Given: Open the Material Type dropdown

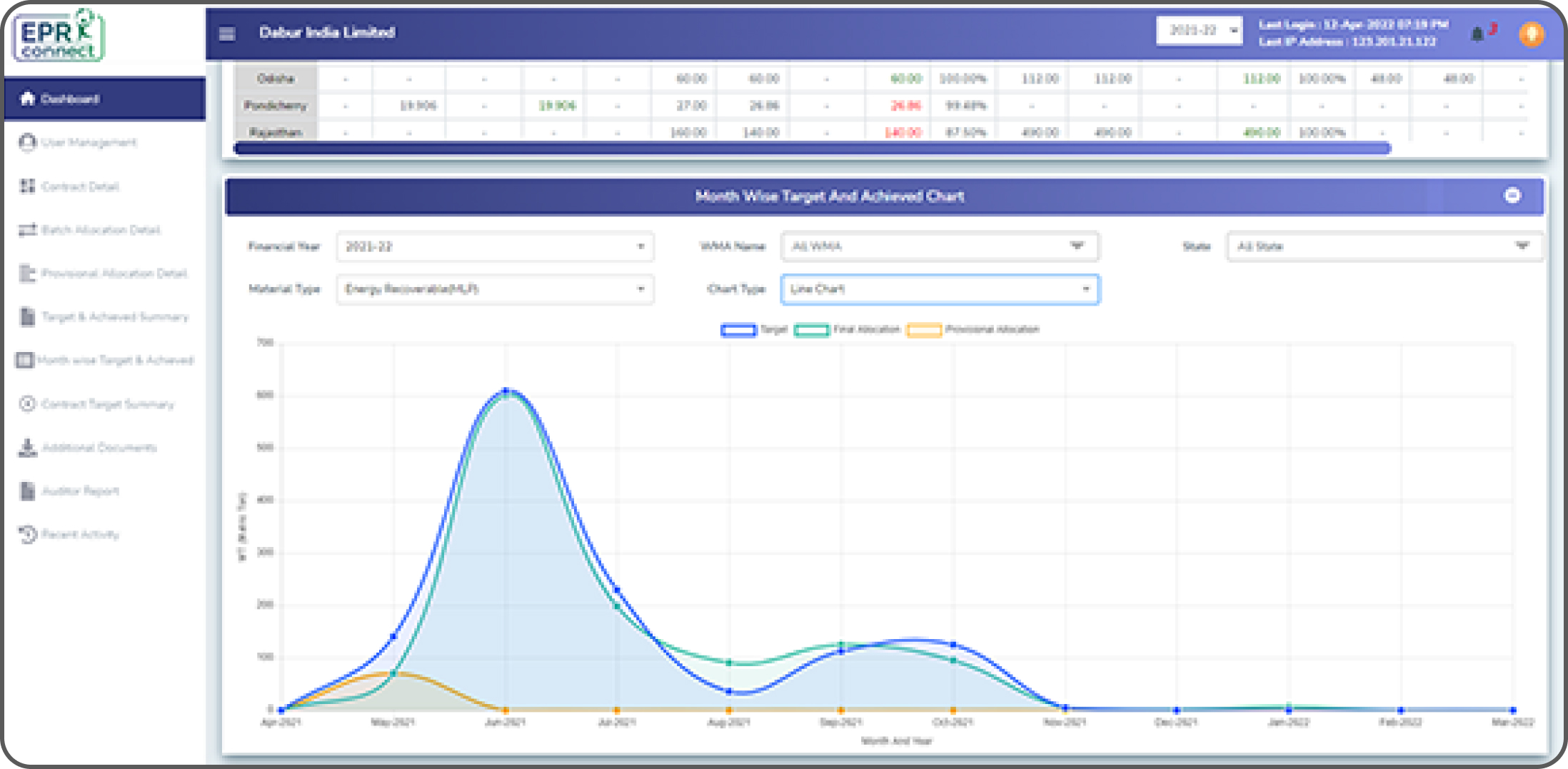Looking at the screenshot, I should tap(495, 289).
